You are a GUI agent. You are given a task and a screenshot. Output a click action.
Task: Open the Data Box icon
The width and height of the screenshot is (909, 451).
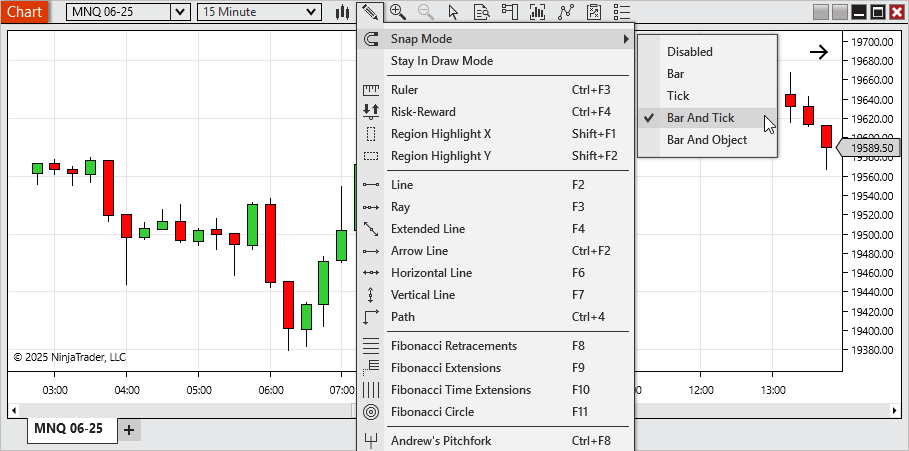(481, 12)
